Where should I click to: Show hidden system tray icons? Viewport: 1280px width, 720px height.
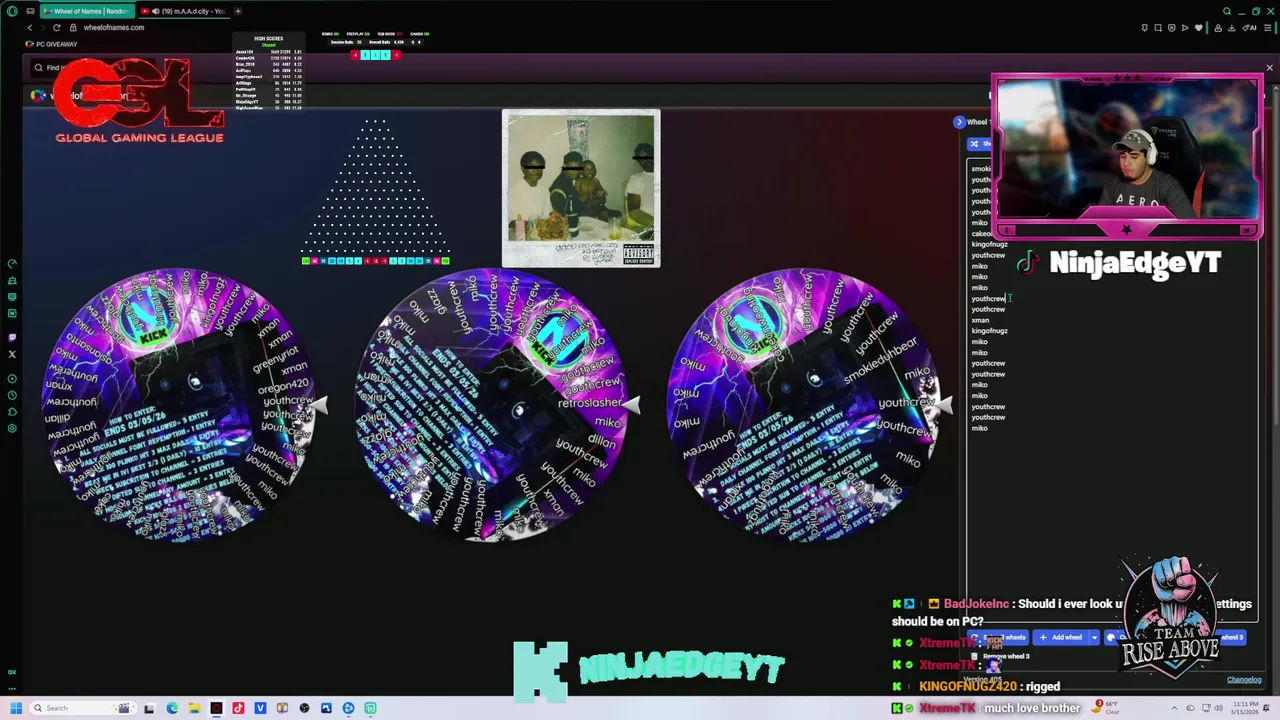pyautogui.click(x=1175, y=708)
